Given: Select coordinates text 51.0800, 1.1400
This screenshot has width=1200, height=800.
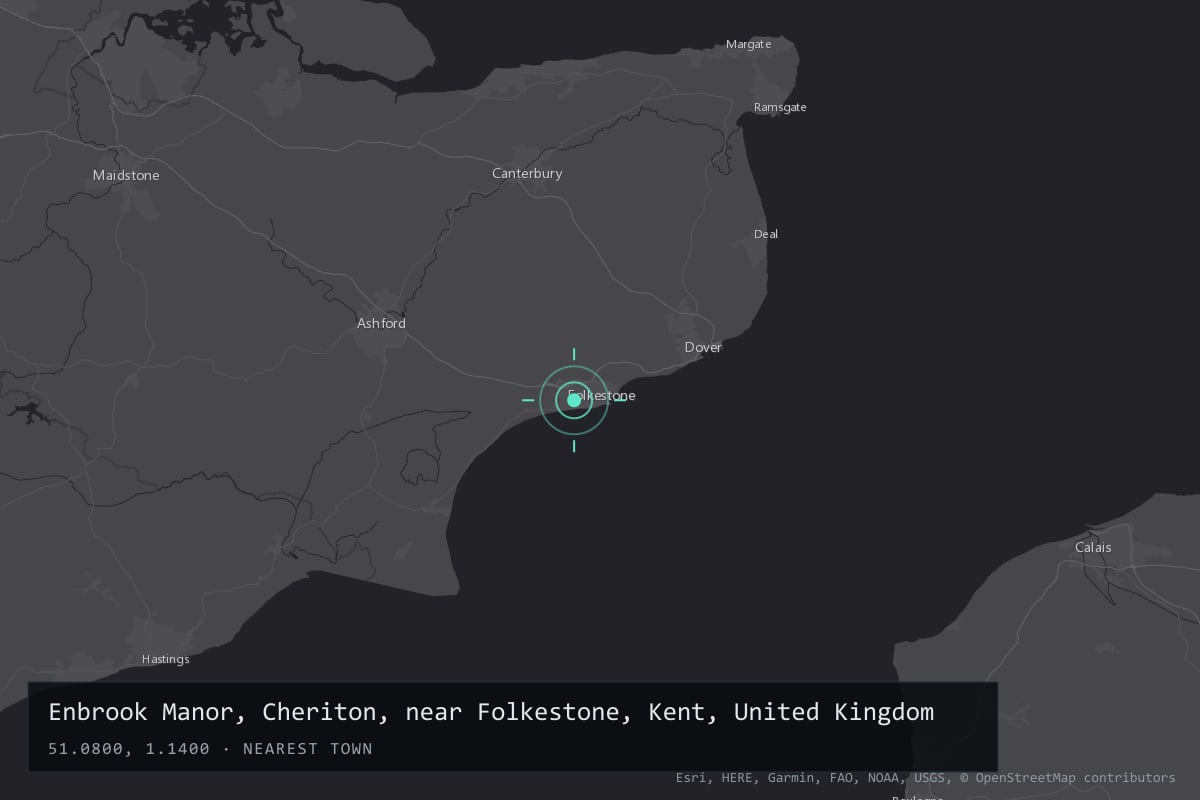Looking at the screenshot, I should click(129, 749).
